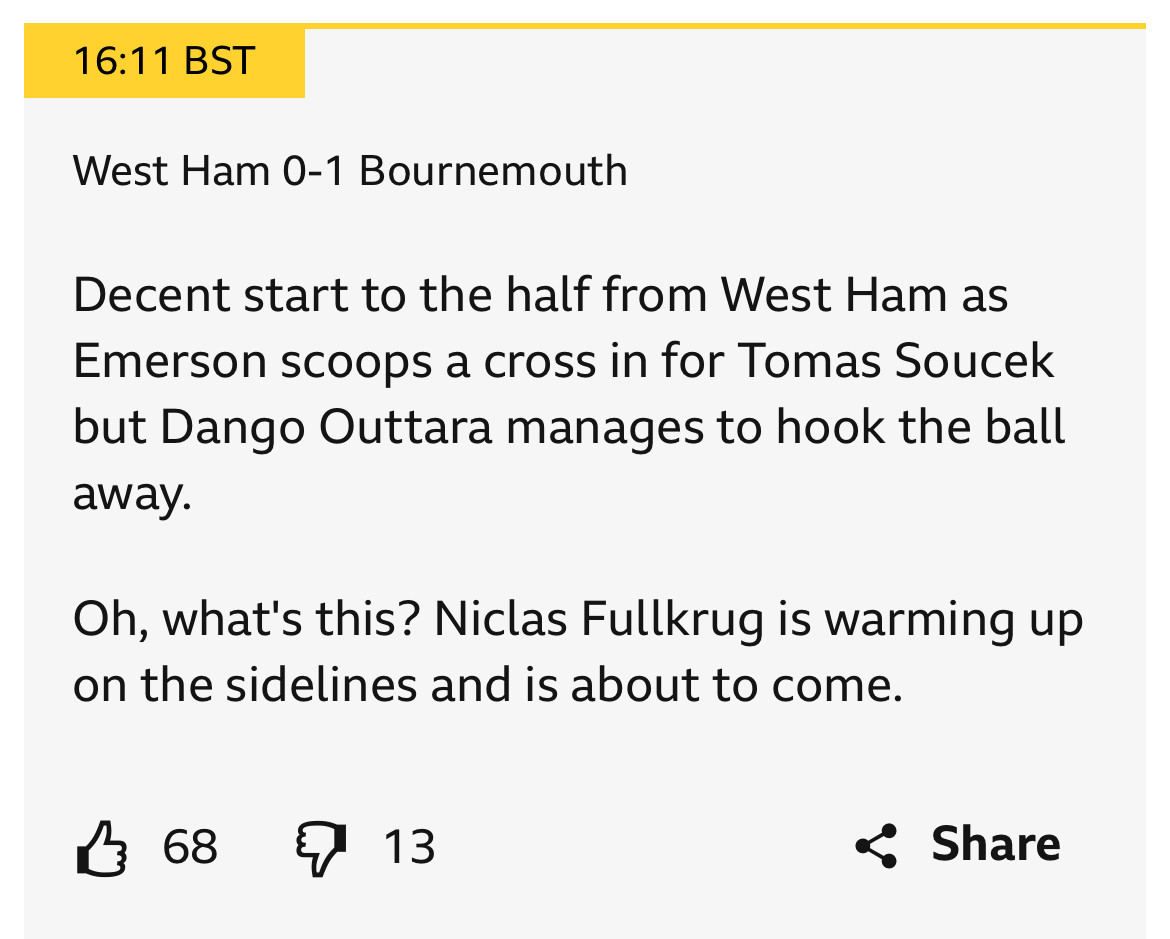Click the 16:11 BST timestamp badge
The width and height of the screenshot is (1170, 939).
click(x=164, y=60)
